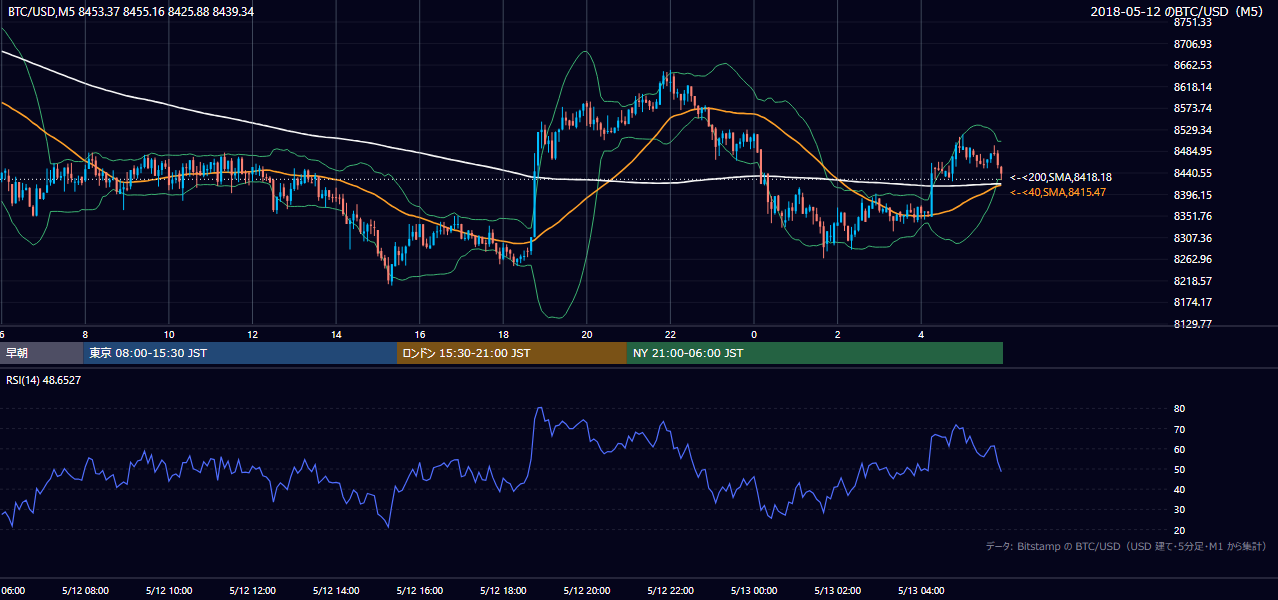Click the BTC/USD,M5 price header text
Viewport: 1278px width, 600px height.
131,11
